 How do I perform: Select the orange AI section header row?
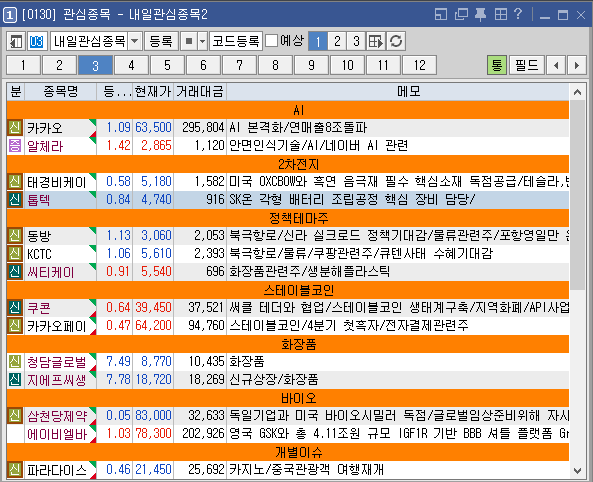[288, 110]
